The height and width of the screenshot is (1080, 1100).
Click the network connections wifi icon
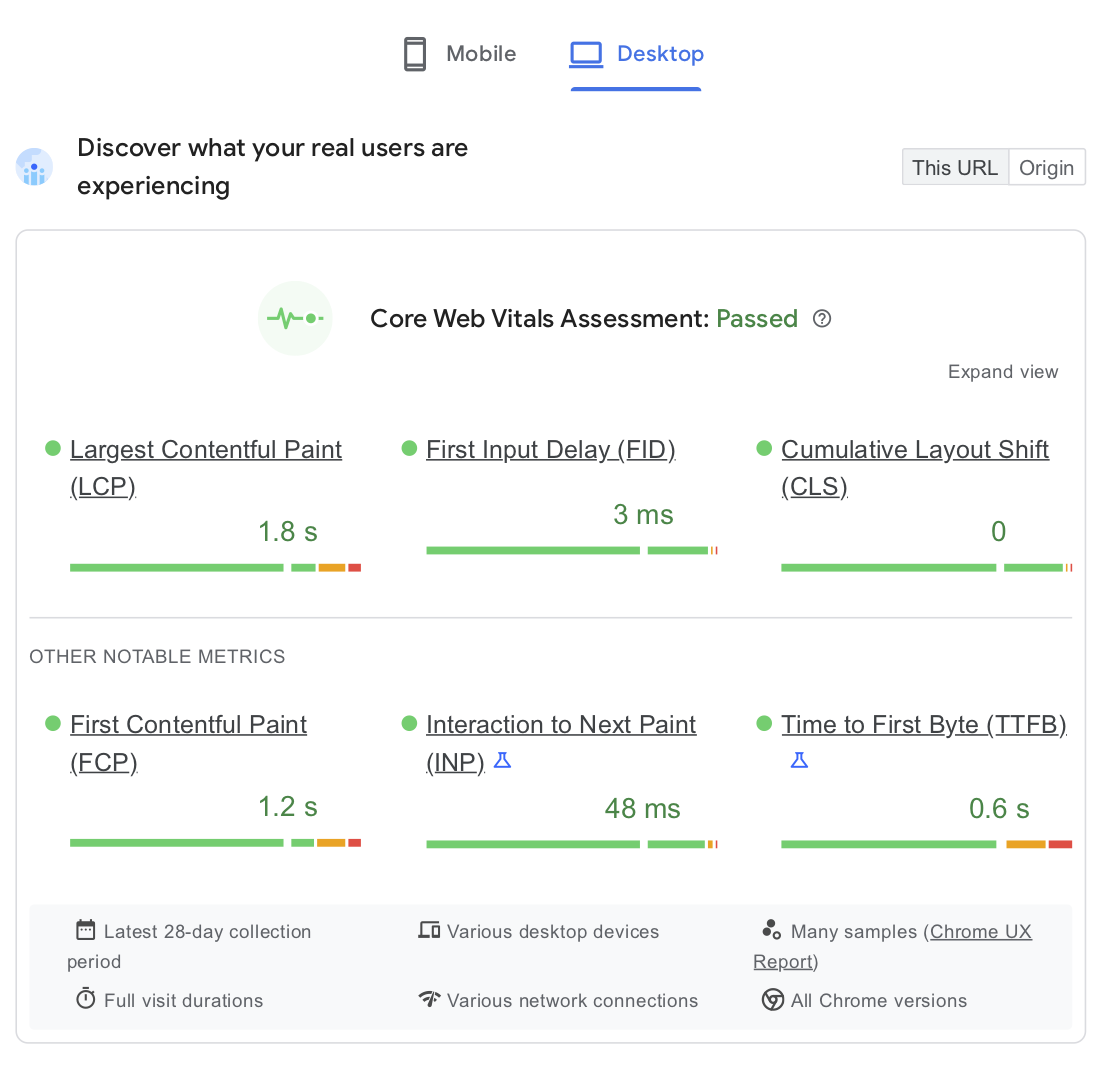pos(430,999)
